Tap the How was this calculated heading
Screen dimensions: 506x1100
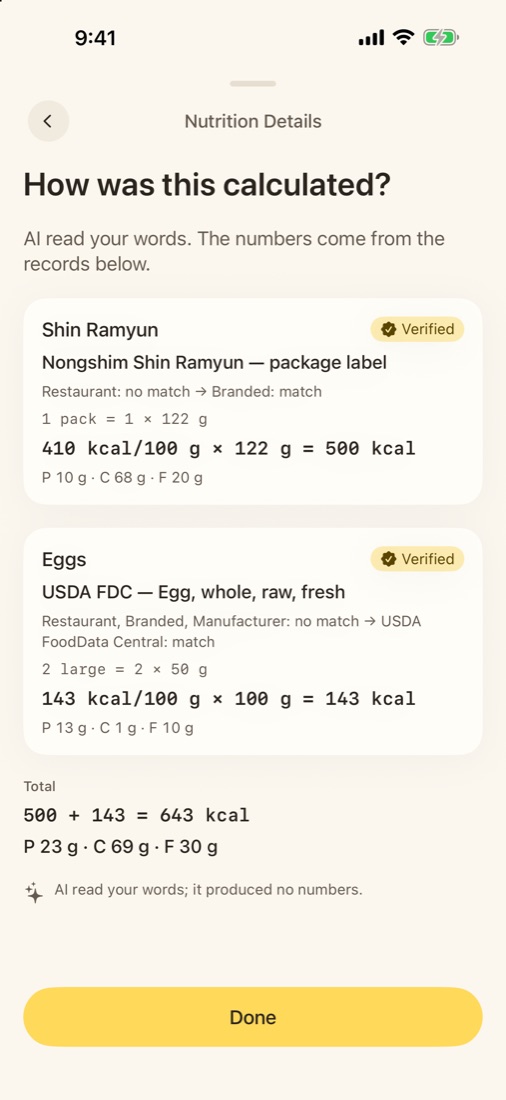tap(207, 185)
